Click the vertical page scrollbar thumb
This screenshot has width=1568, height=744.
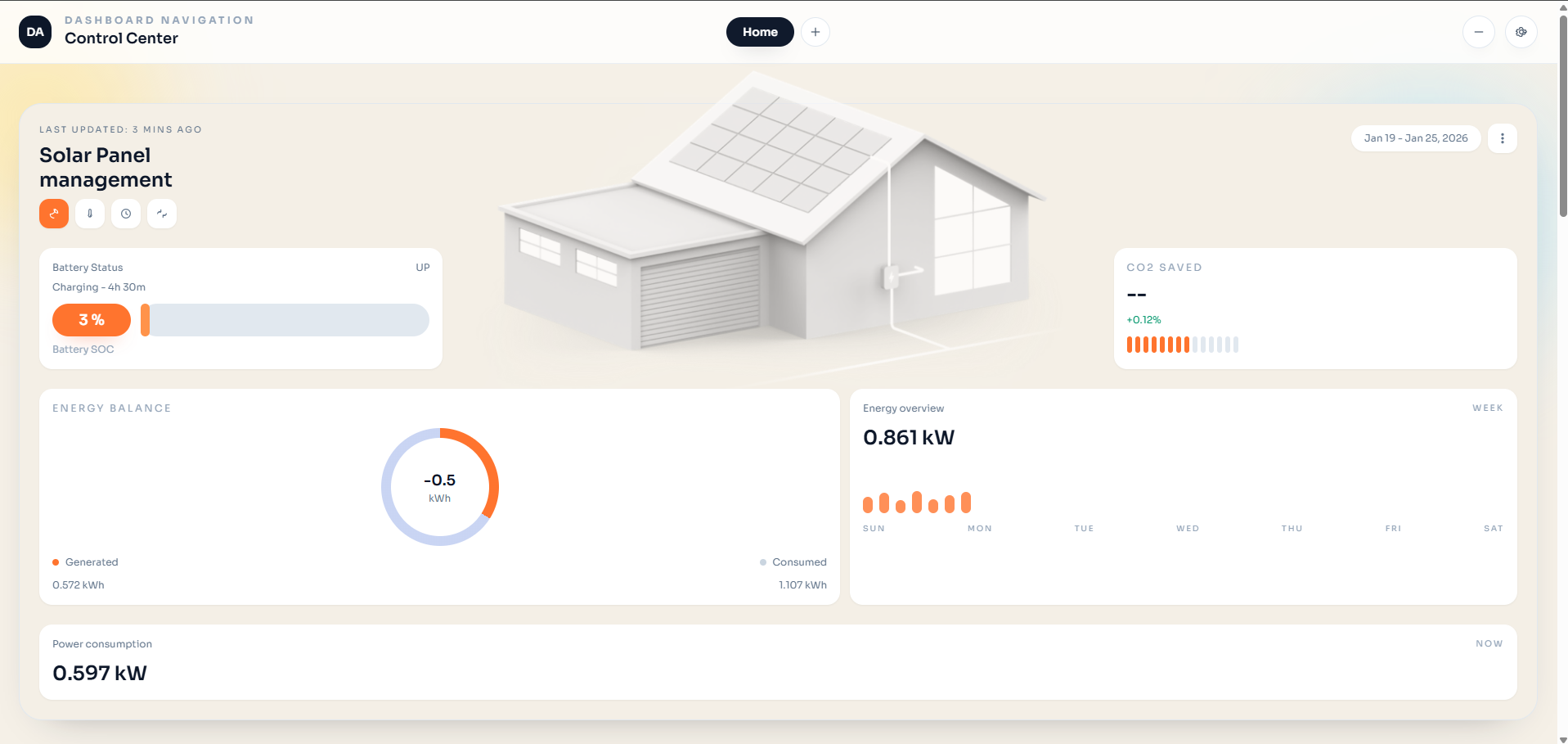pos(1563,115)
